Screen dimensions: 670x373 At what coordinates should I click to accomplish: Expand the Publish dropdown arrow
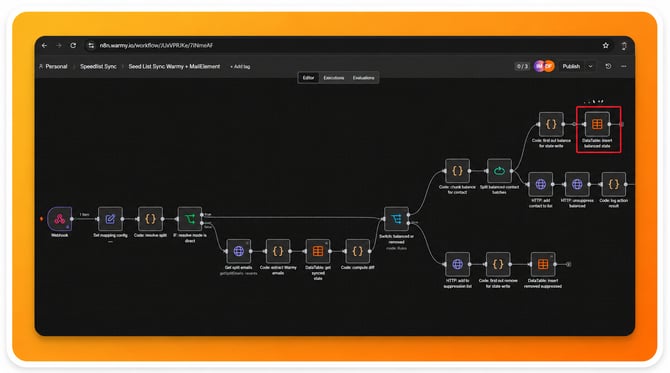coord(591,66)
